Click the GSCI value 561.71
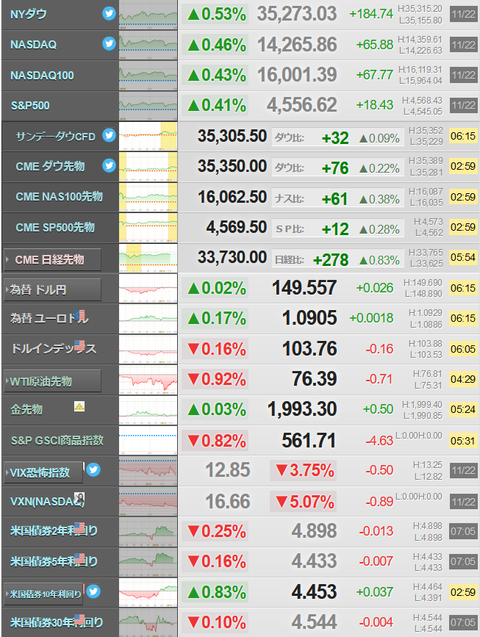 pos(309,440)
